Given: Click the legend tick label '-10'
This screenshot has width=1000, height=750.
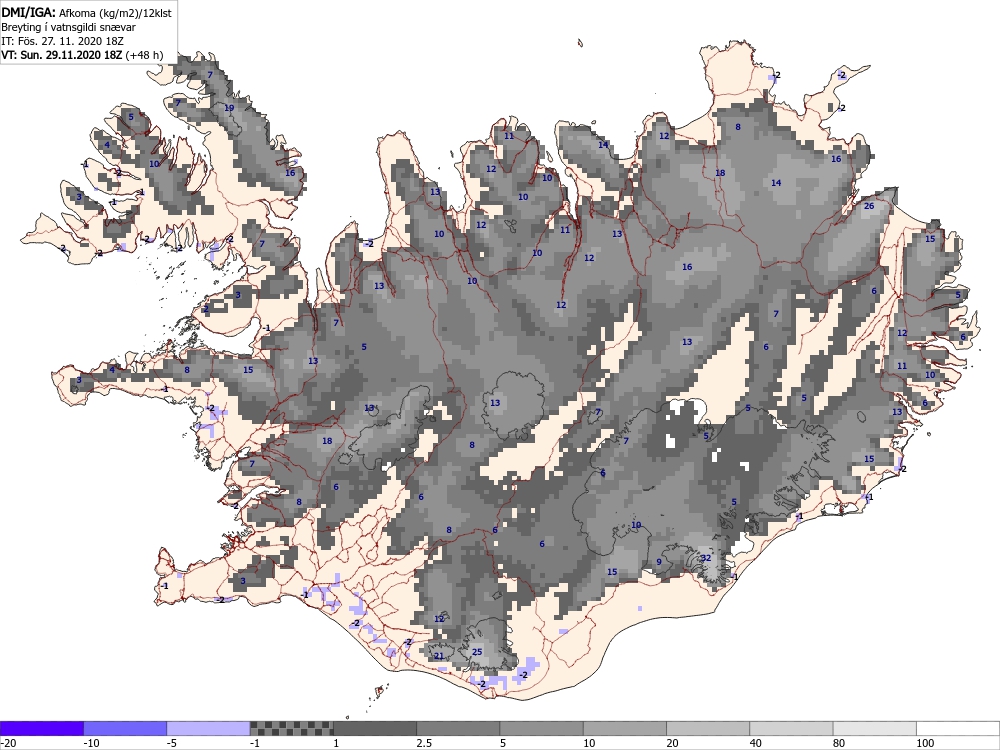Looking at the screenshot, I should click(92, 743).
